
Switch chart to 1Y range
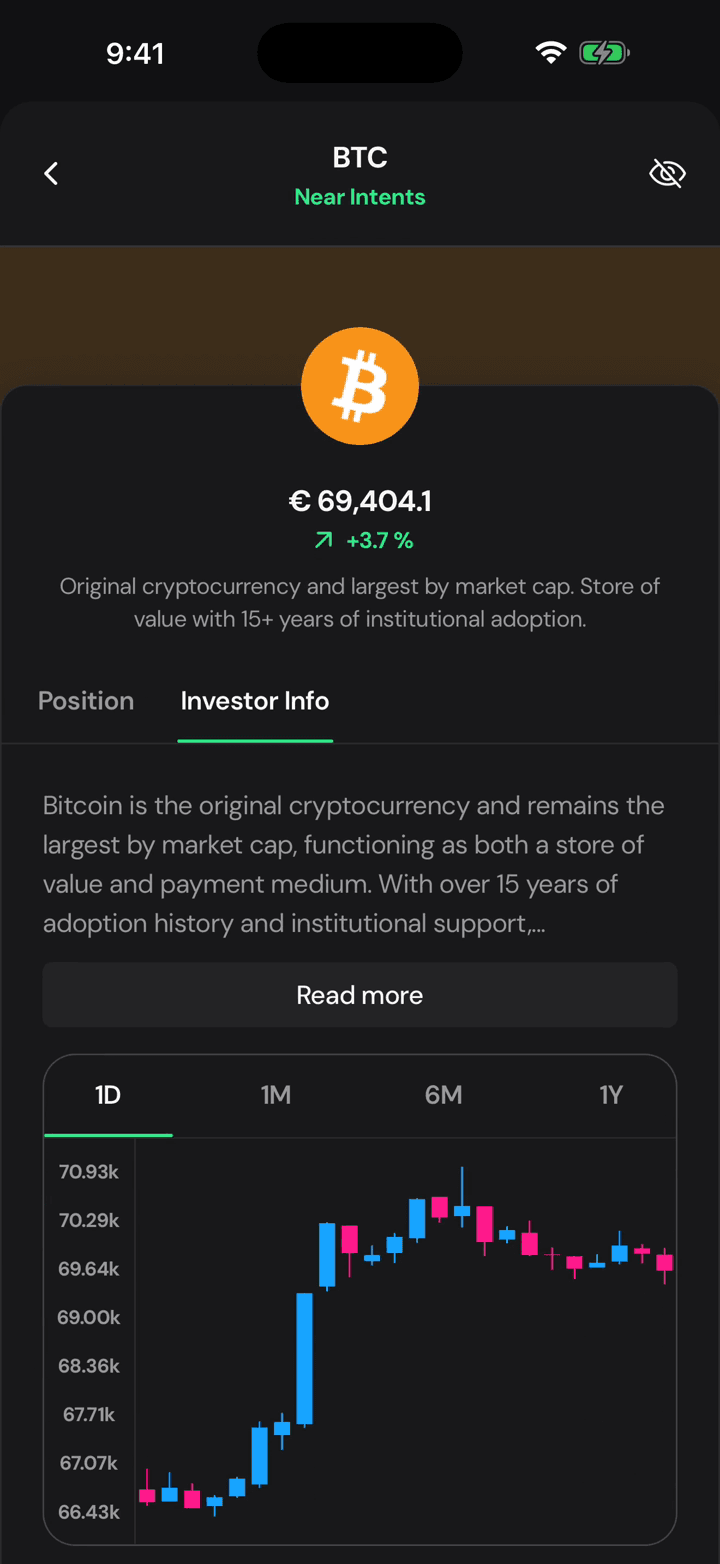[611, 1095]
